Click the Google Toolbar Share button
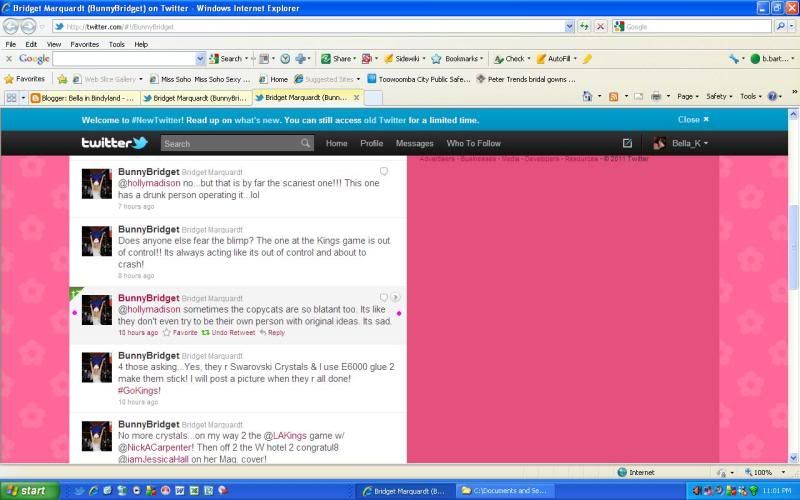This screenshot has width=800, height=500. pos(336,59)
